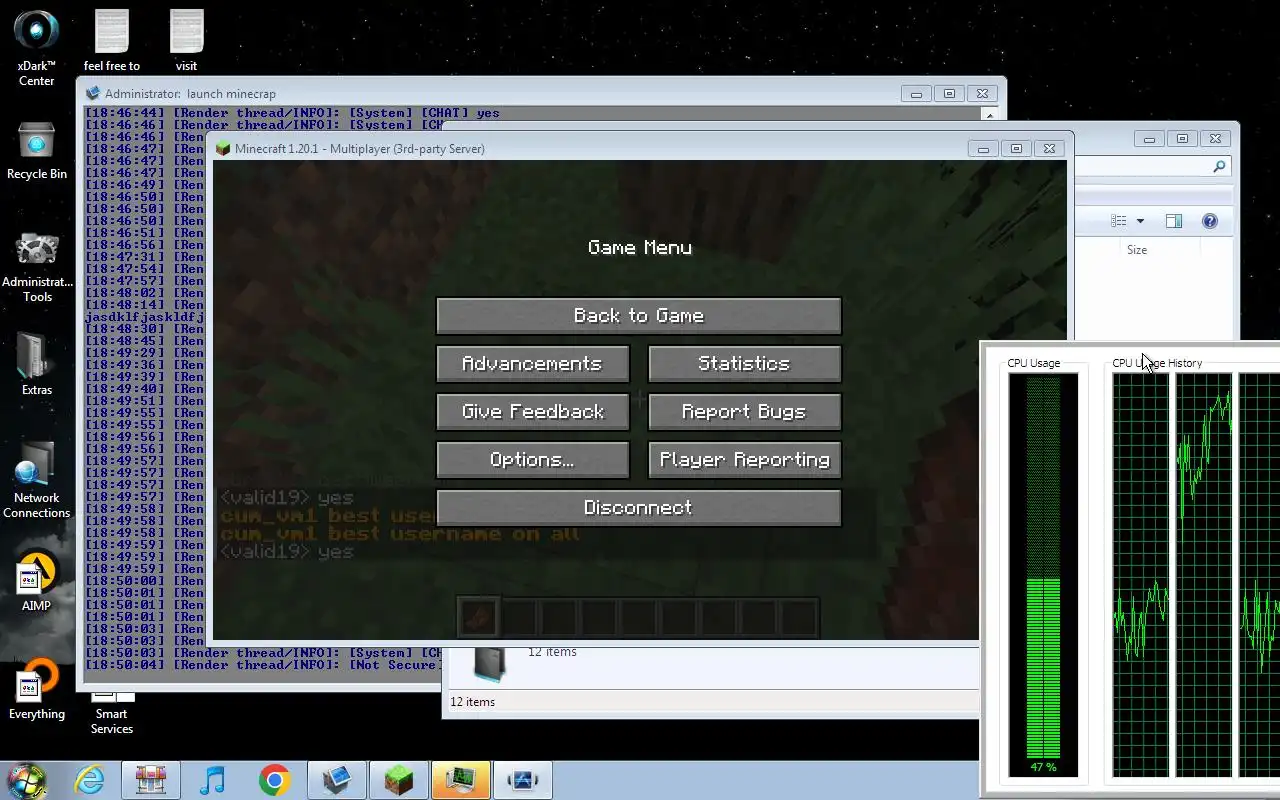Screen dimensions: 1280x800
Task: Click '12 items' in Explorer status bar
Action: 472,702
